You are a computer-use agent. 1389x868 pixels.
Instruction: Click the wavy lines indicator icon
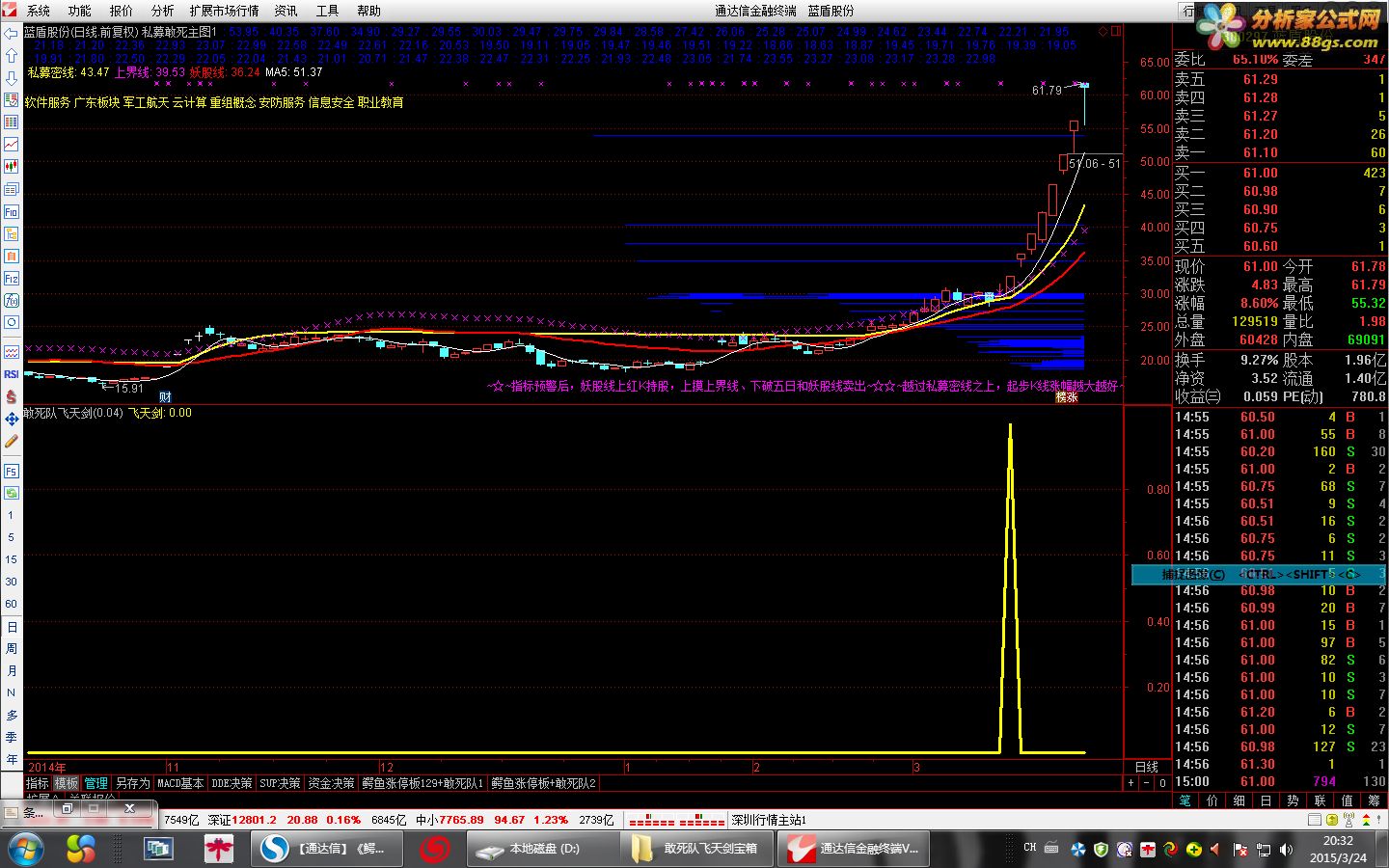12,352
